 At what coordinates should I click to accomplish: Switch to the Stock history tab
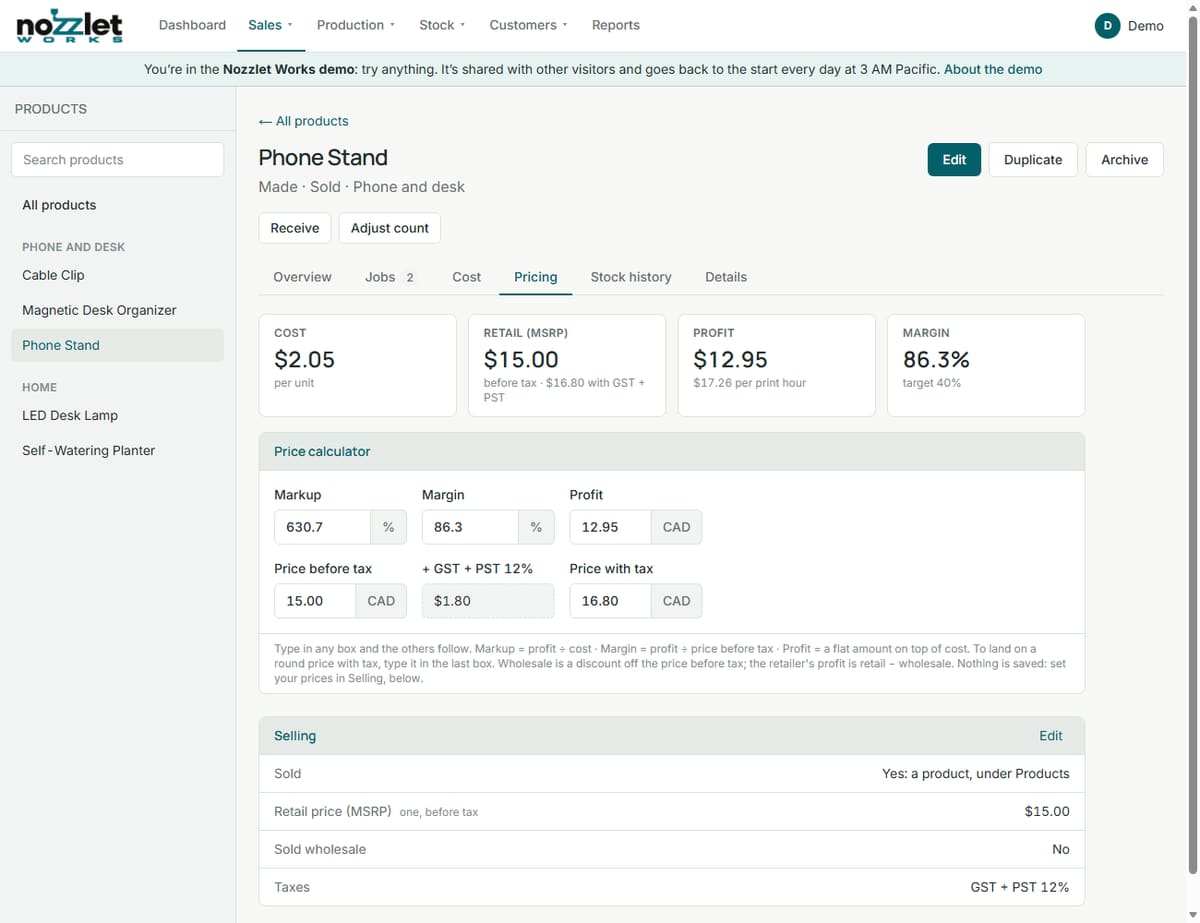click(x=631, y=277)
